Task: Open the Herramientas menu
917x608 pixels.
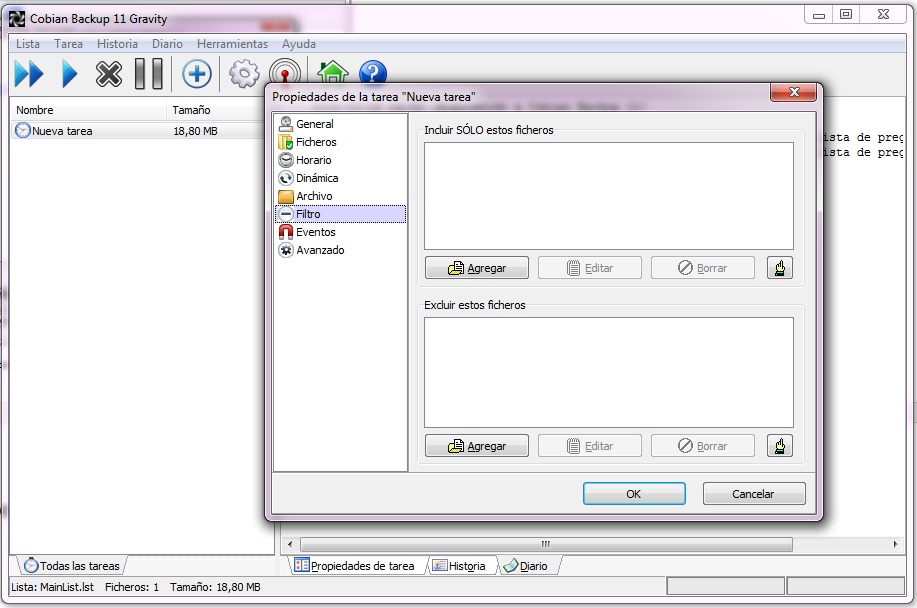Action: click(x=232, y=44)
